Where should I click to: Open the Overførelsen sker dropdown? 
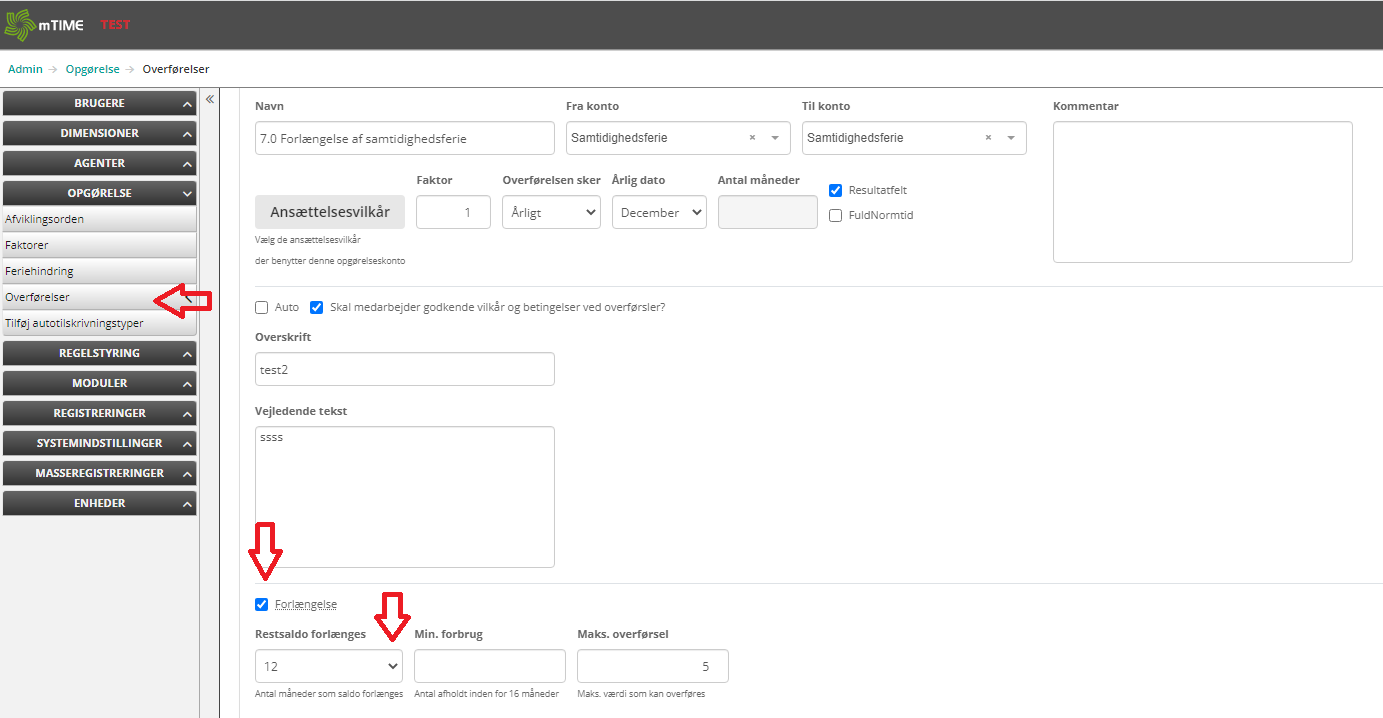[551, 212]
